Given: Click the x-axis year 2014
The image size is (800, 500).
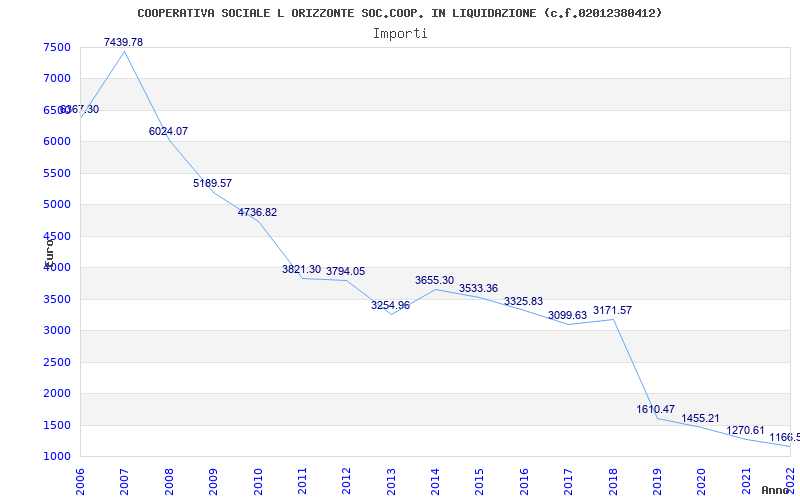Looking at the screenshot, I should pos(435,482).
